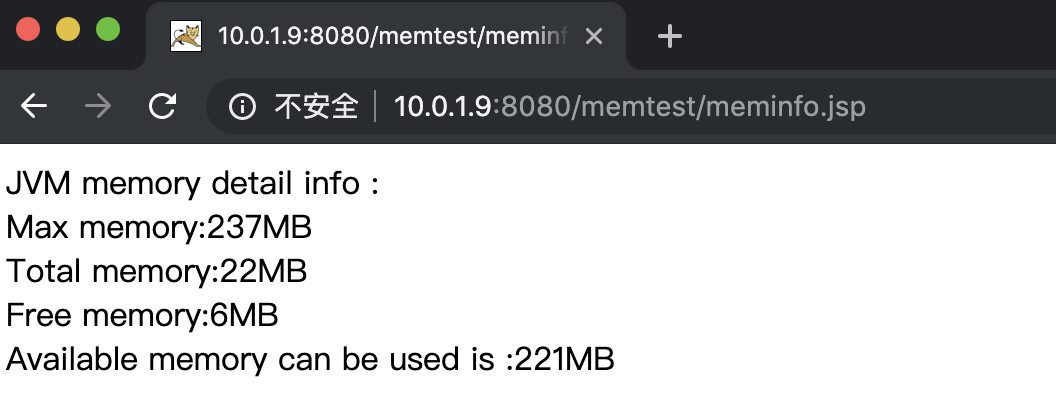Maximize the window with the green button
The image size is (1056, 414).
click(108, 30)
